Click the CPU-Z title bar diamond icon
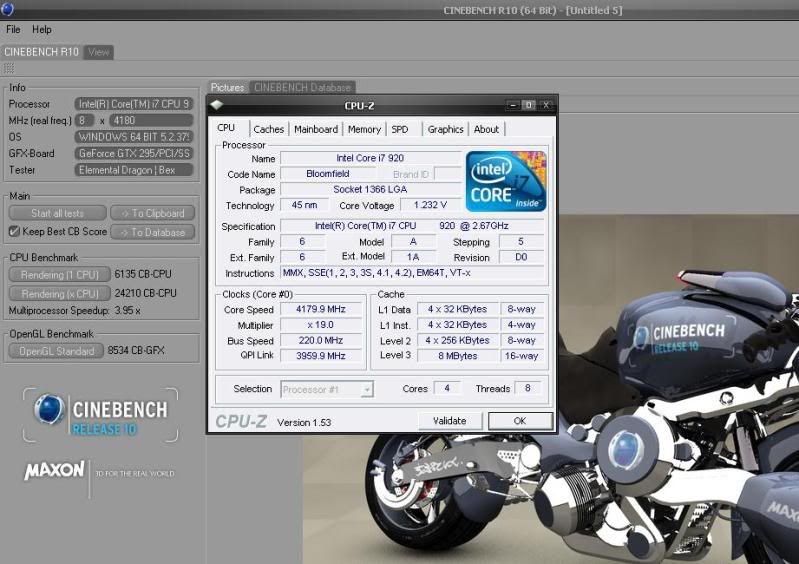799x564 pixels. pos(217,105)
